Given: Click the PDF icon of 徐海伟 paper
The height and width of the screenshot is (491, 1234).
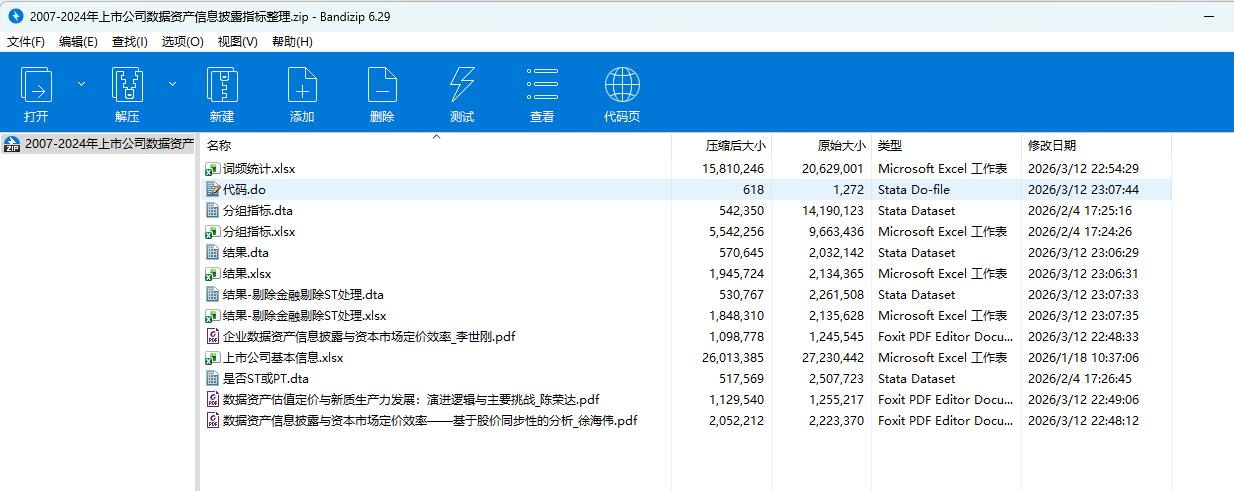Looking at the screenshot, I should pyautogui.click(x=212, y=421).
